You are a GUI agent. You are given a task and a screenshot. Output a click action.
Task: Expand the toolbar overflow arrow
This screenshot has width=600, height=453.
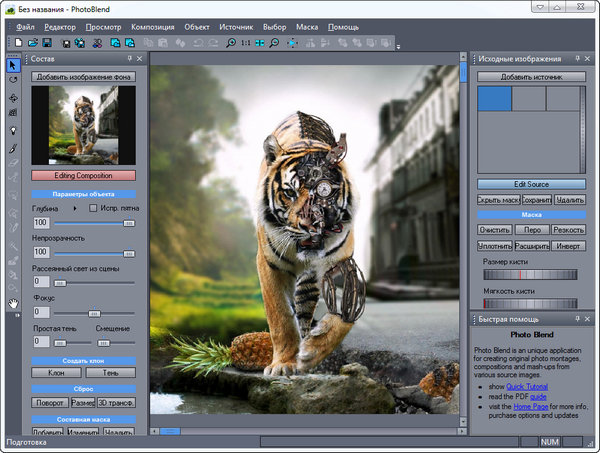(x=399, y=46)
